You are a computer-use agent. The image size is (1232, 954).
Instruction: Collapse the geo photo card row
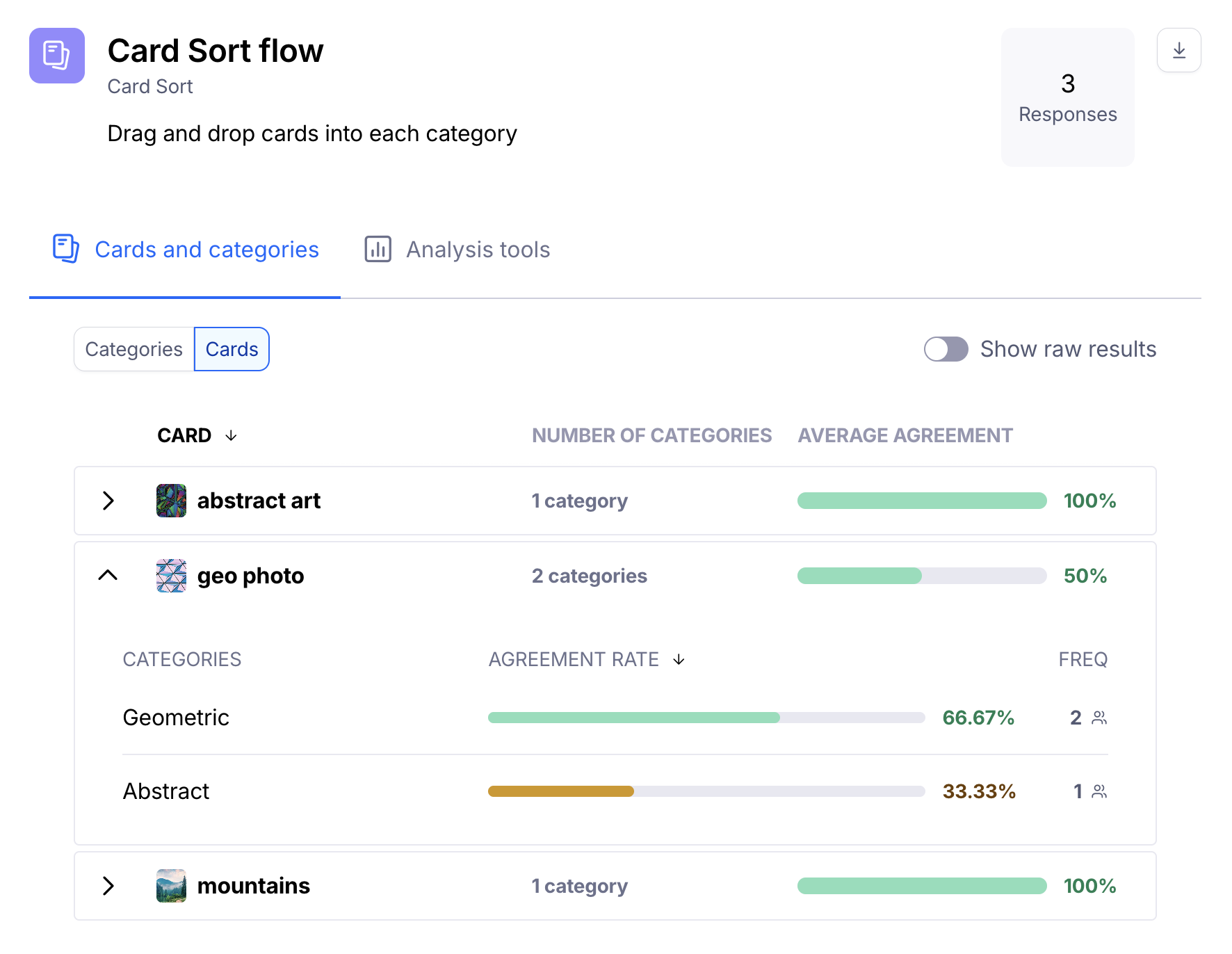point(108,576)
